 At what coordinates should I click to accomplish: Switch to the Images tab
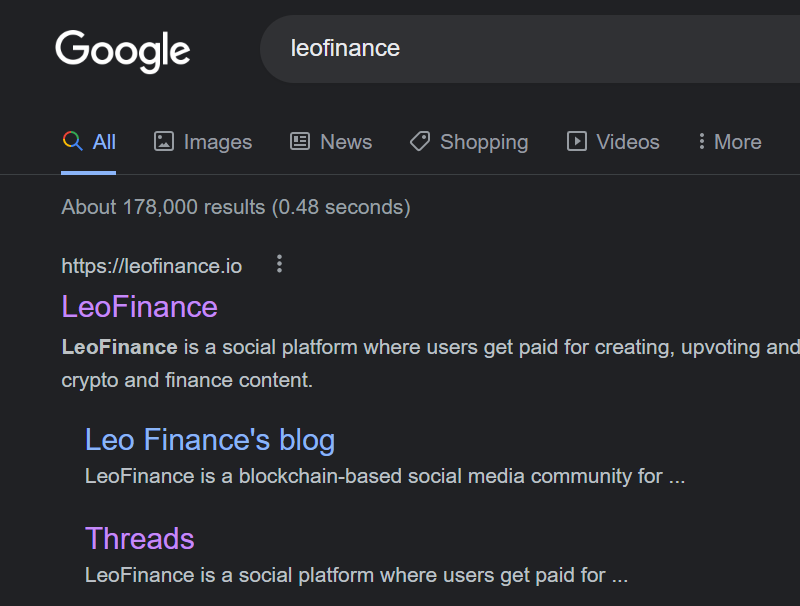pos(203,142)
